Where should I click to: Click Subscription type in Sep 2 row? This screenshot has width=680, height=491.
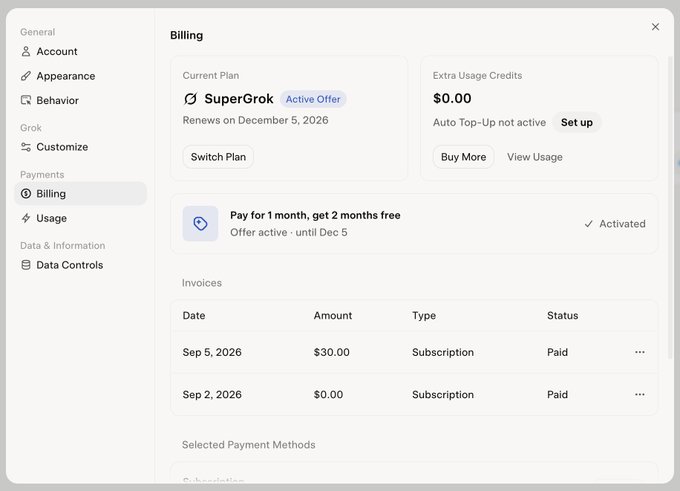(443, 394)
